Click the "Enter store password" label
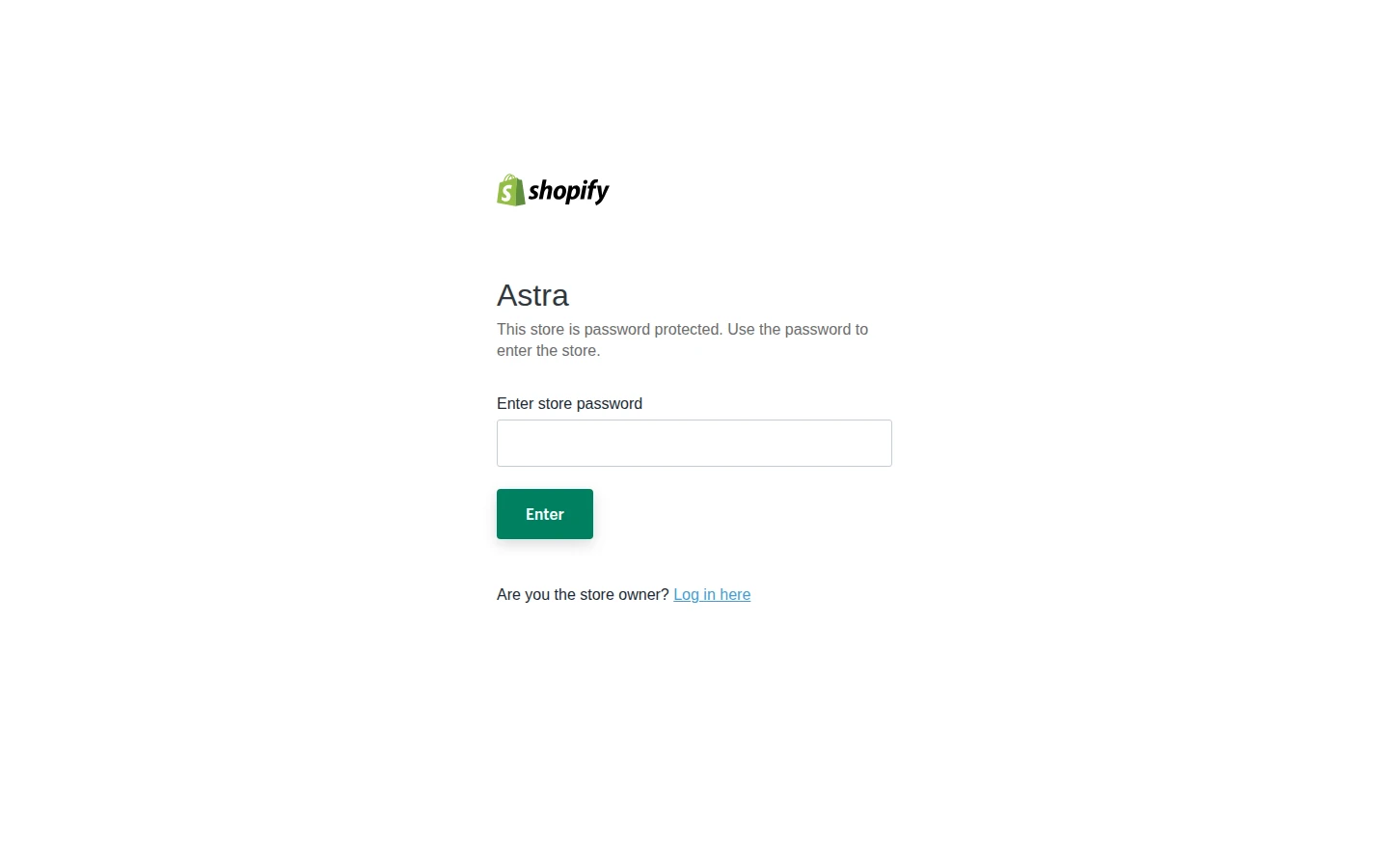1389x868 pixels. click(569, 403)
